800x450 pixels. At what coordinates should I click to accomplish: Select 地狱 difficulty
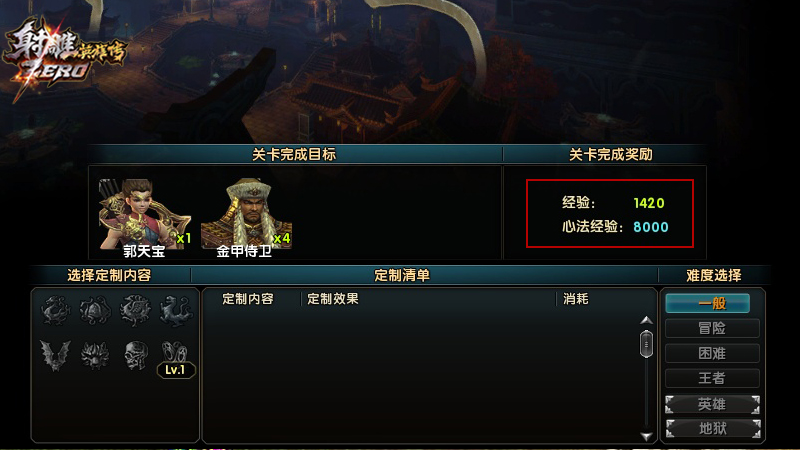[712, 429]
